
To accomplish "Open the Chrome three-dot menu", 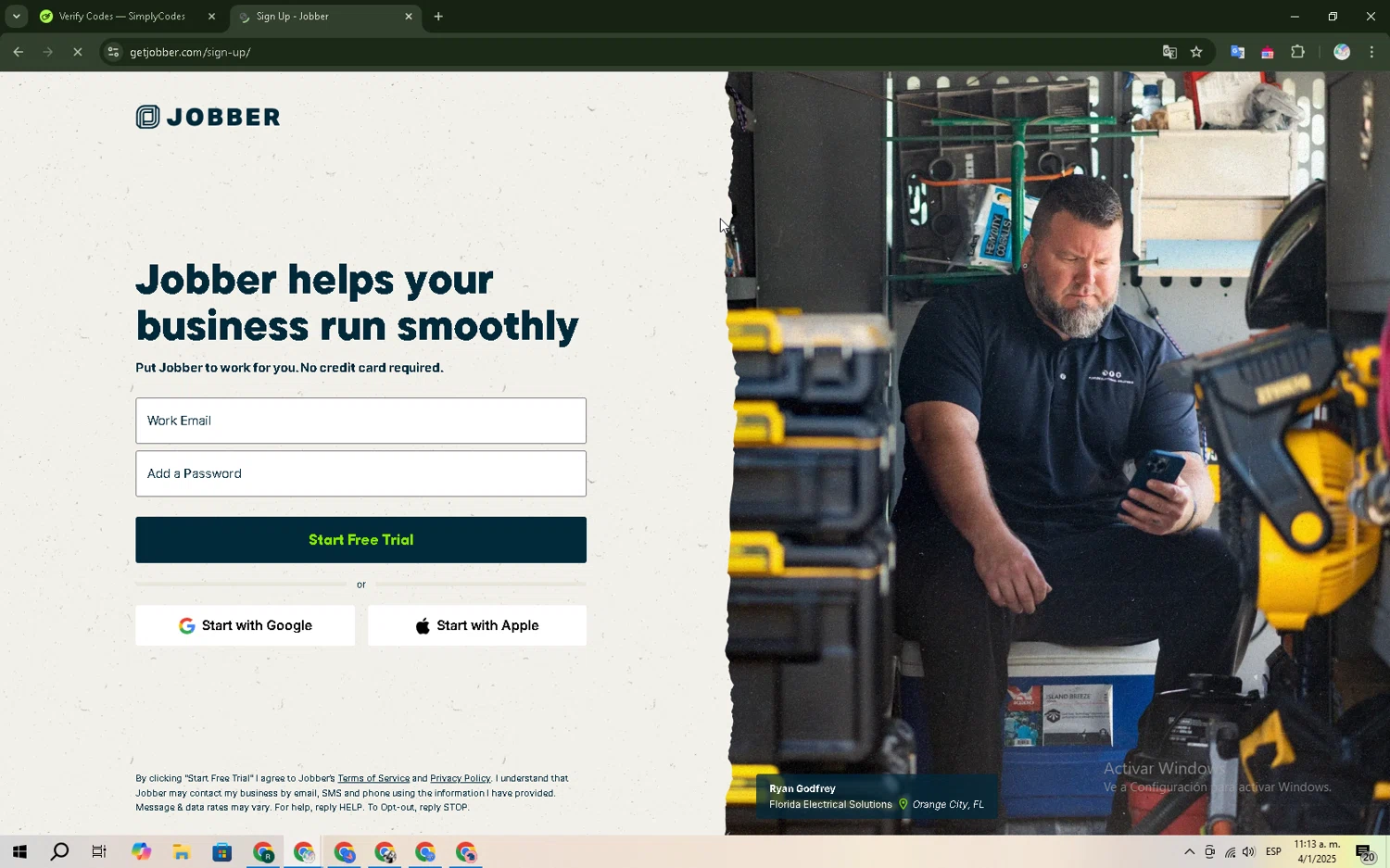I will 1371,53.
